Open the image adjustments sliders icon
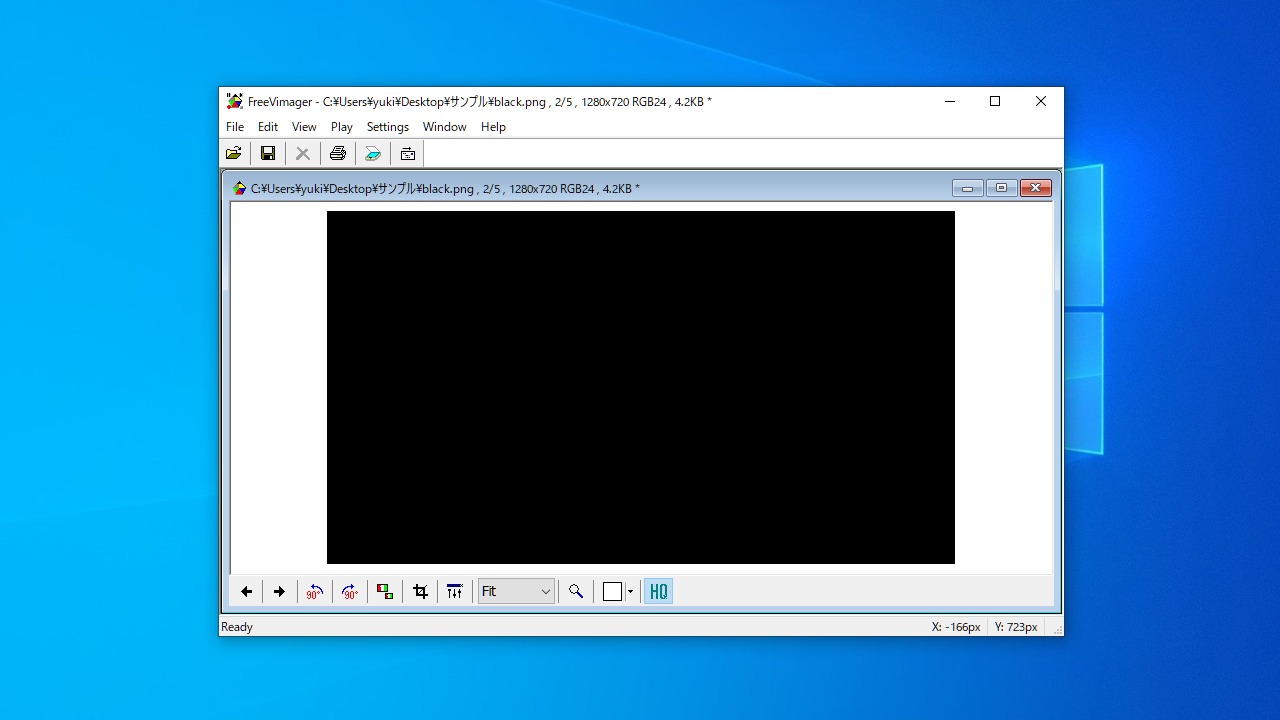The width and height of the screenshot is (1280, 720). 455,592
